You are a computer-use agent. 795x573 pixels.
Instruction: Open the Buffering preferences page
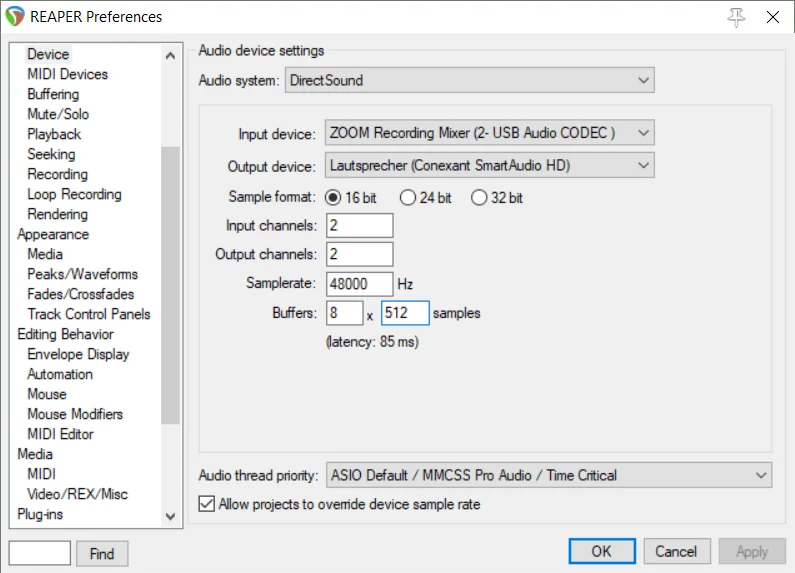(x=53, y=94)
